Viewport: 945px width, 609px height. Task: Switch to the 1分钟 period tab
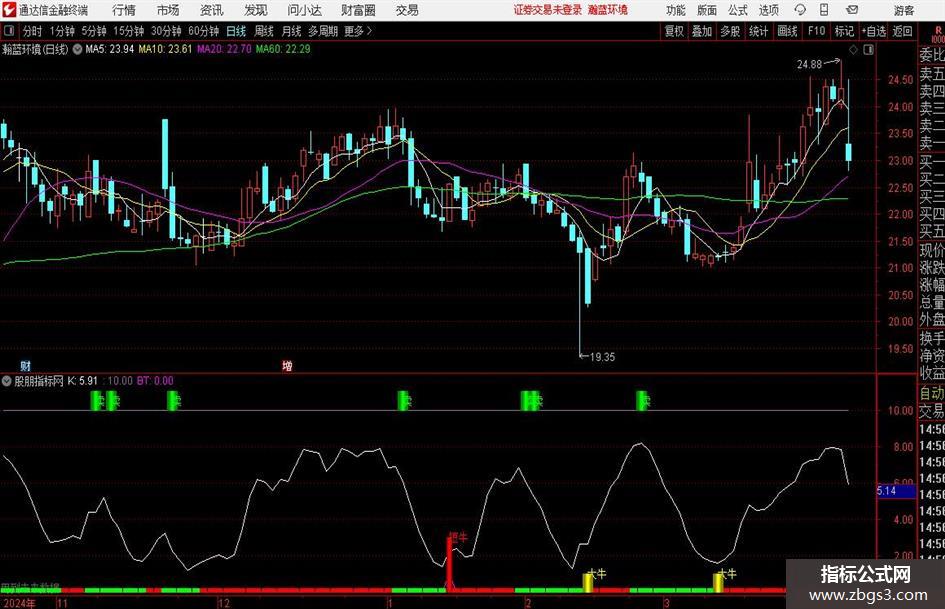(62, 31)
